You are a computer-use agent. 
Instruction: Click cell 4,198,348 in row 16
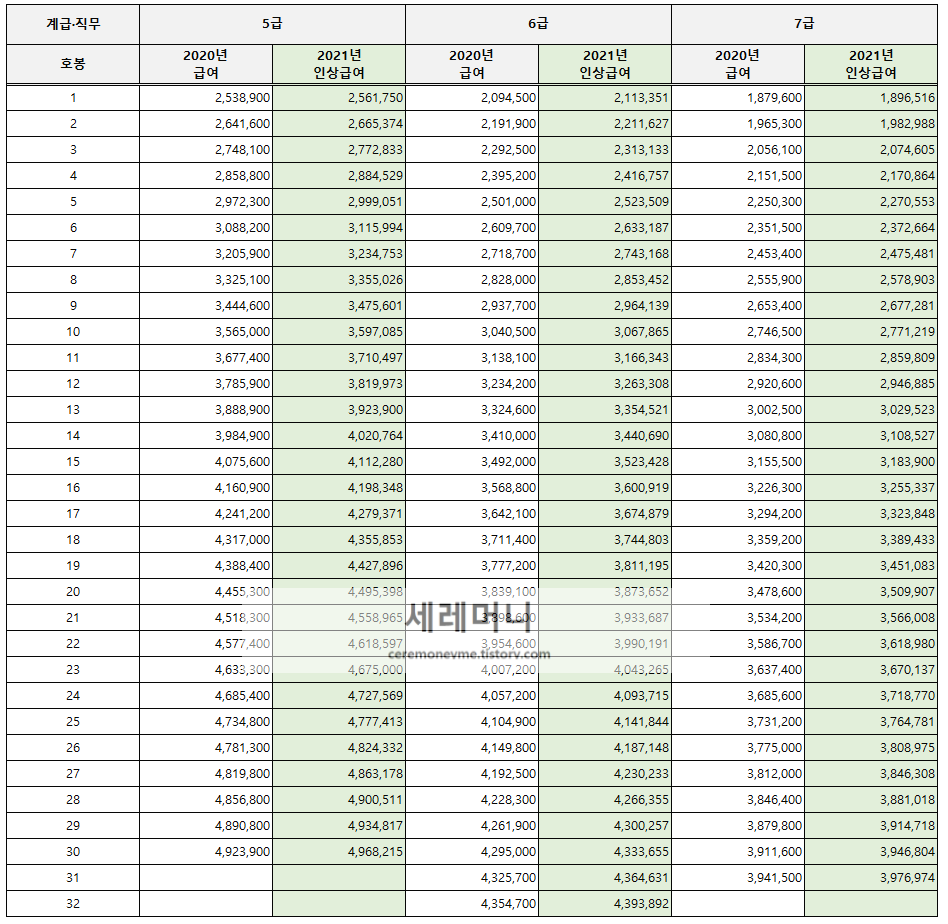[x=339, y=488]
